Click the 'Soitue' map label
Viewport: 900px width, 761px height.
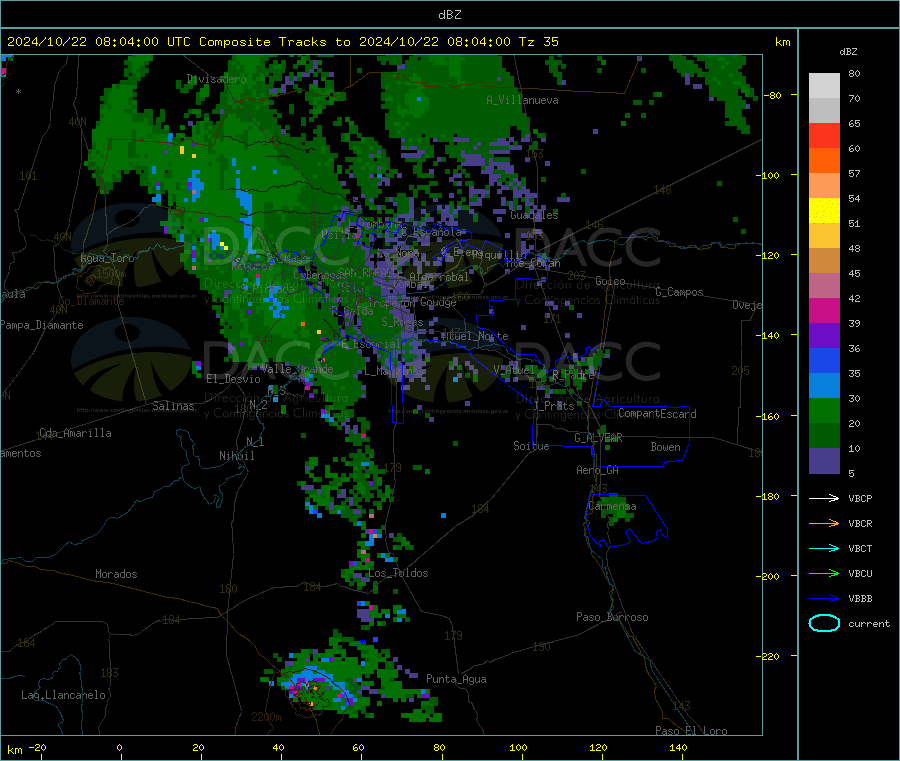[531, 446]
